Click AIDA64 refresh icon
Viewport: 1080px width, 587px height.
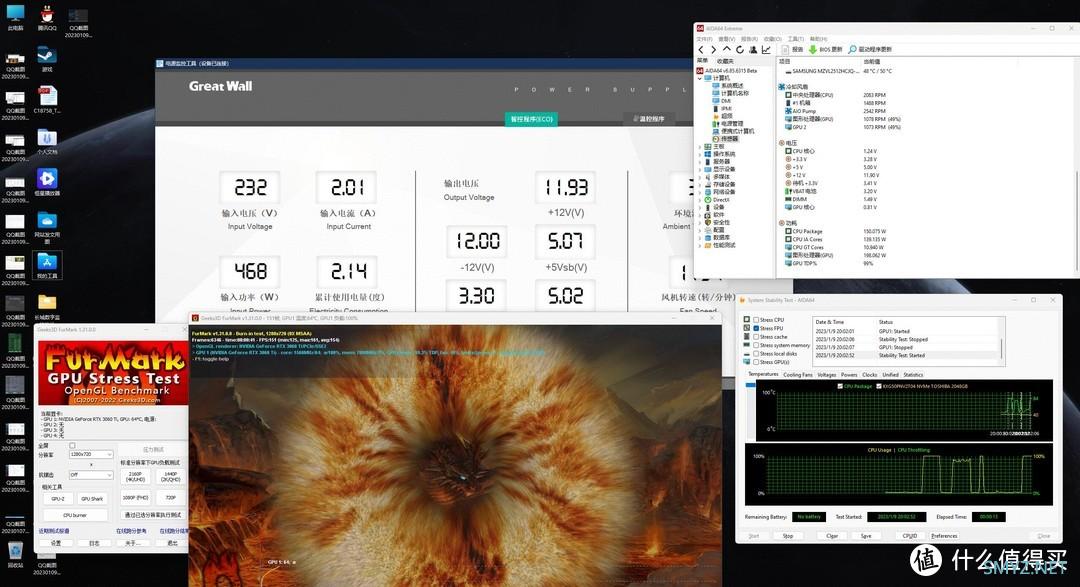point(740,50)
